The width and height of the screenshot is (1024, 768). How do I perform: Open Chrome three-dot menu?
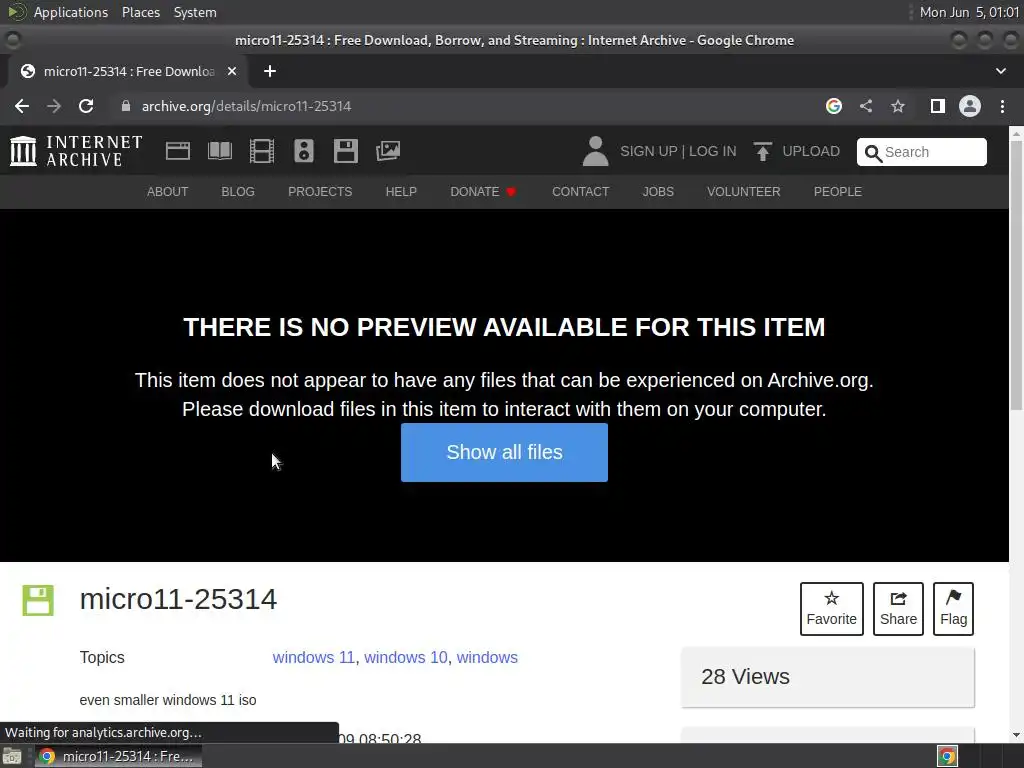coord(1002,106)
